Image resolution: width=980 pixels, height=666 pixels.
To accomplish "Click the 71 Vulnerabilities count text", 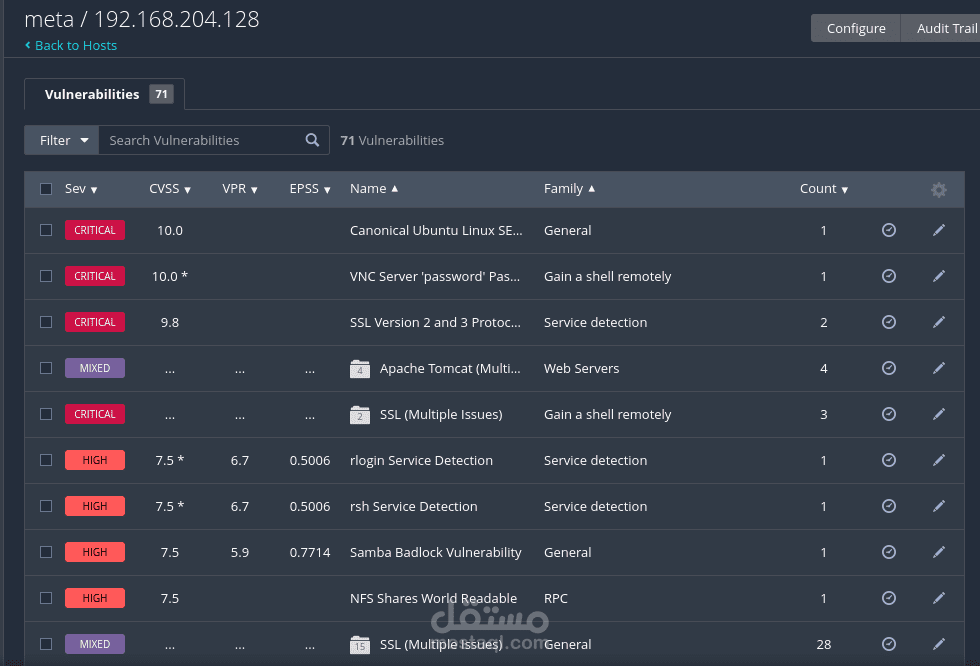I will coord(392,141).
